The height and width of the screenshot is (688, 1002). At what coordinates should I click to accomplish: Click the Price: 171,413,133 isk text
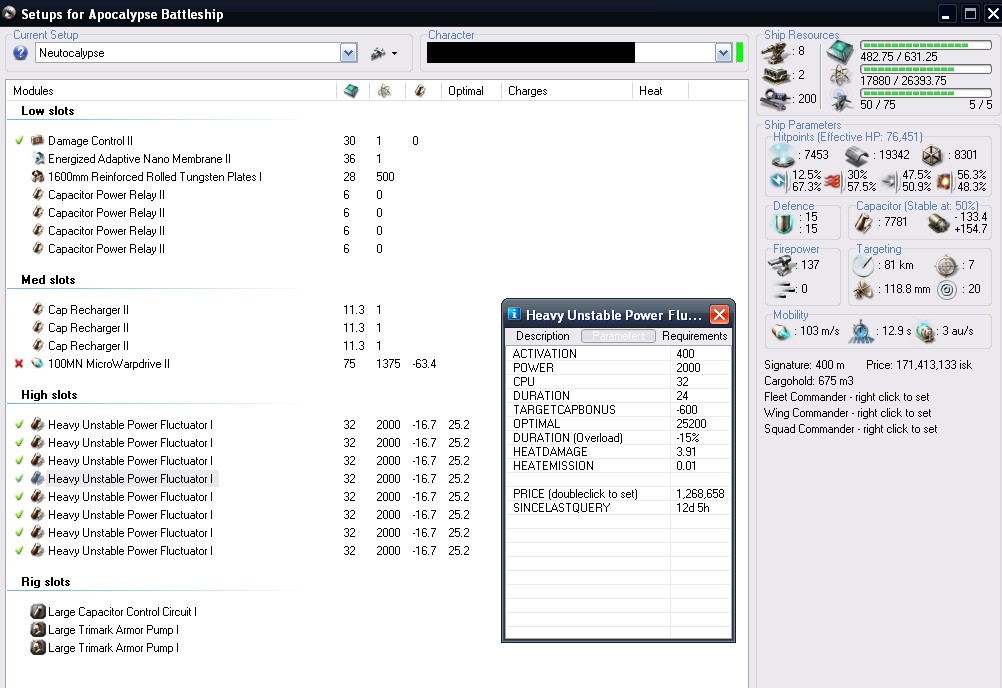click(919, 365)
